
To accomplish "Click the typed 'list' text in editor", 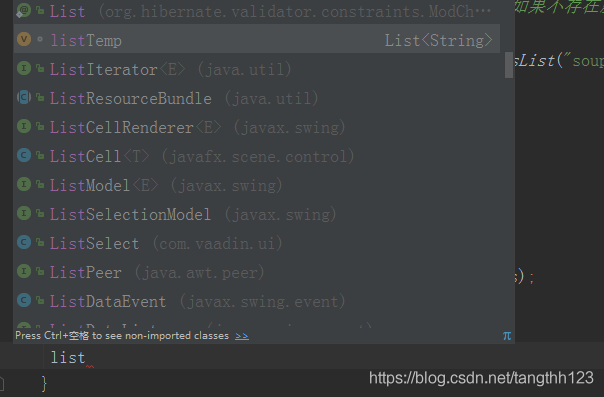I will pyautogui.click(x=68, y=357).
